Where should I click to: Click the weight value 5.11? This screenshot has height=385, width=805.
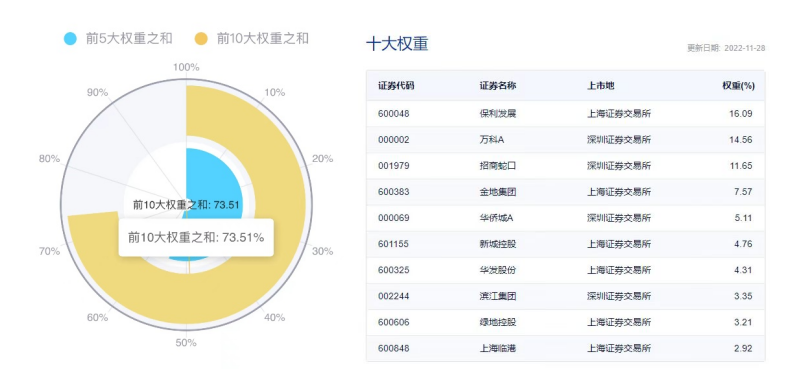coord(743,218)
